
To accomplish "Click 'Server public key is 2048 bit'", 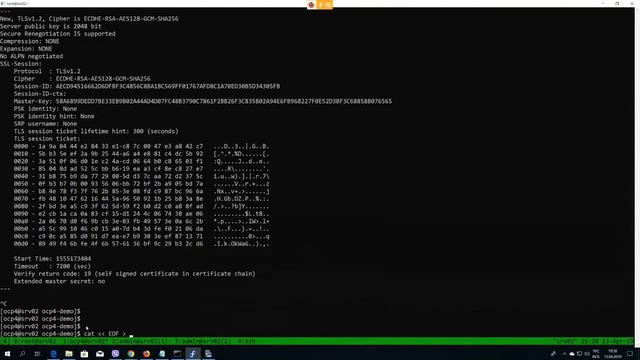I will [x=51, y=26].
